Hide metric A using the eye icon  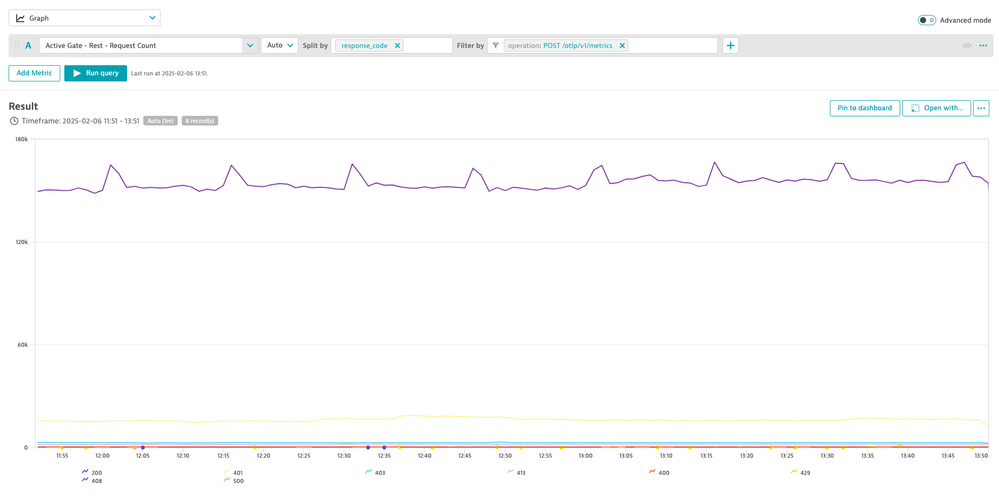tap(967, 46)
